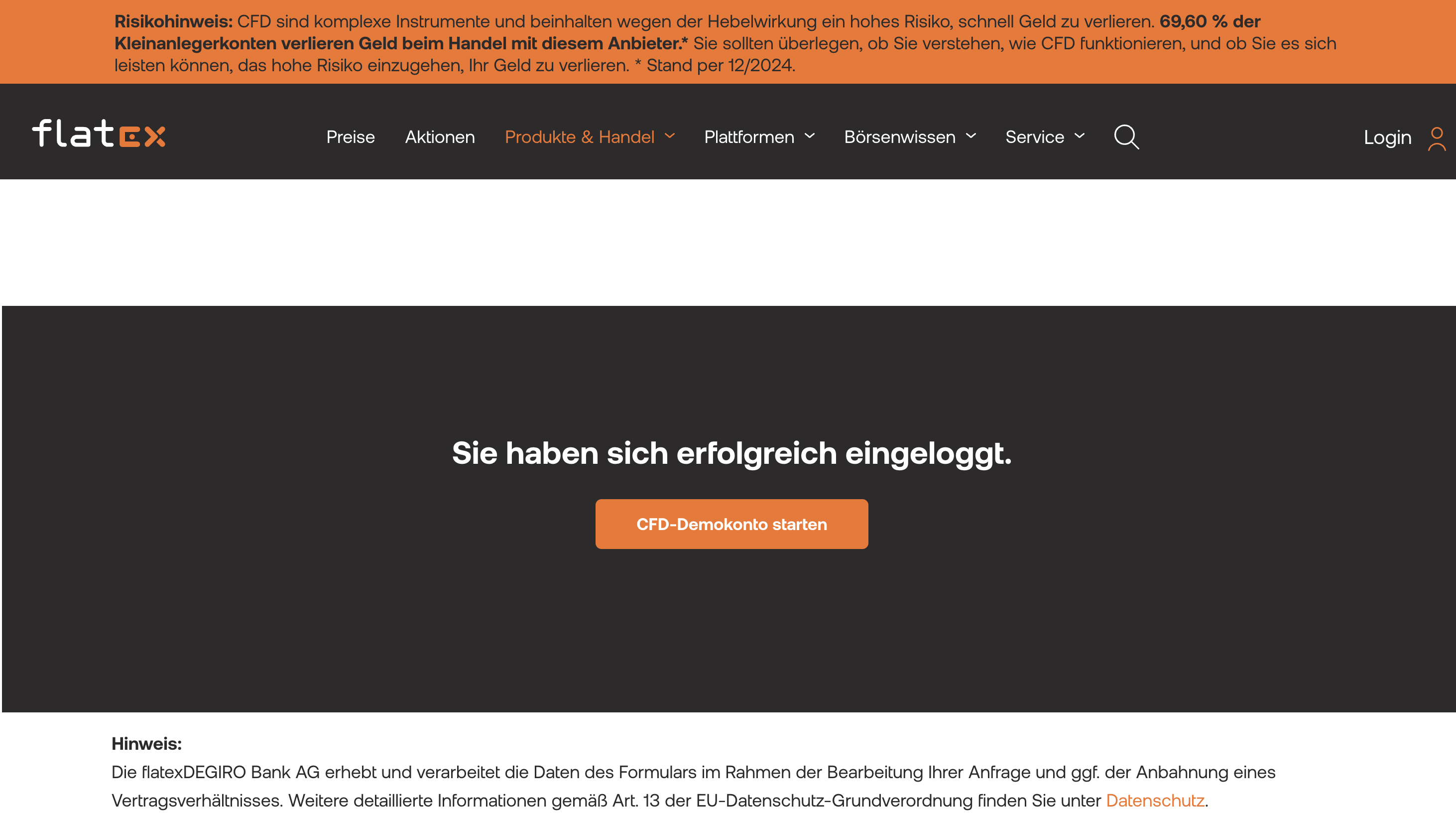The height and width of the screenshot is (821, 1456).
Task: Open the Datenschutz link
Action: 1155,800
